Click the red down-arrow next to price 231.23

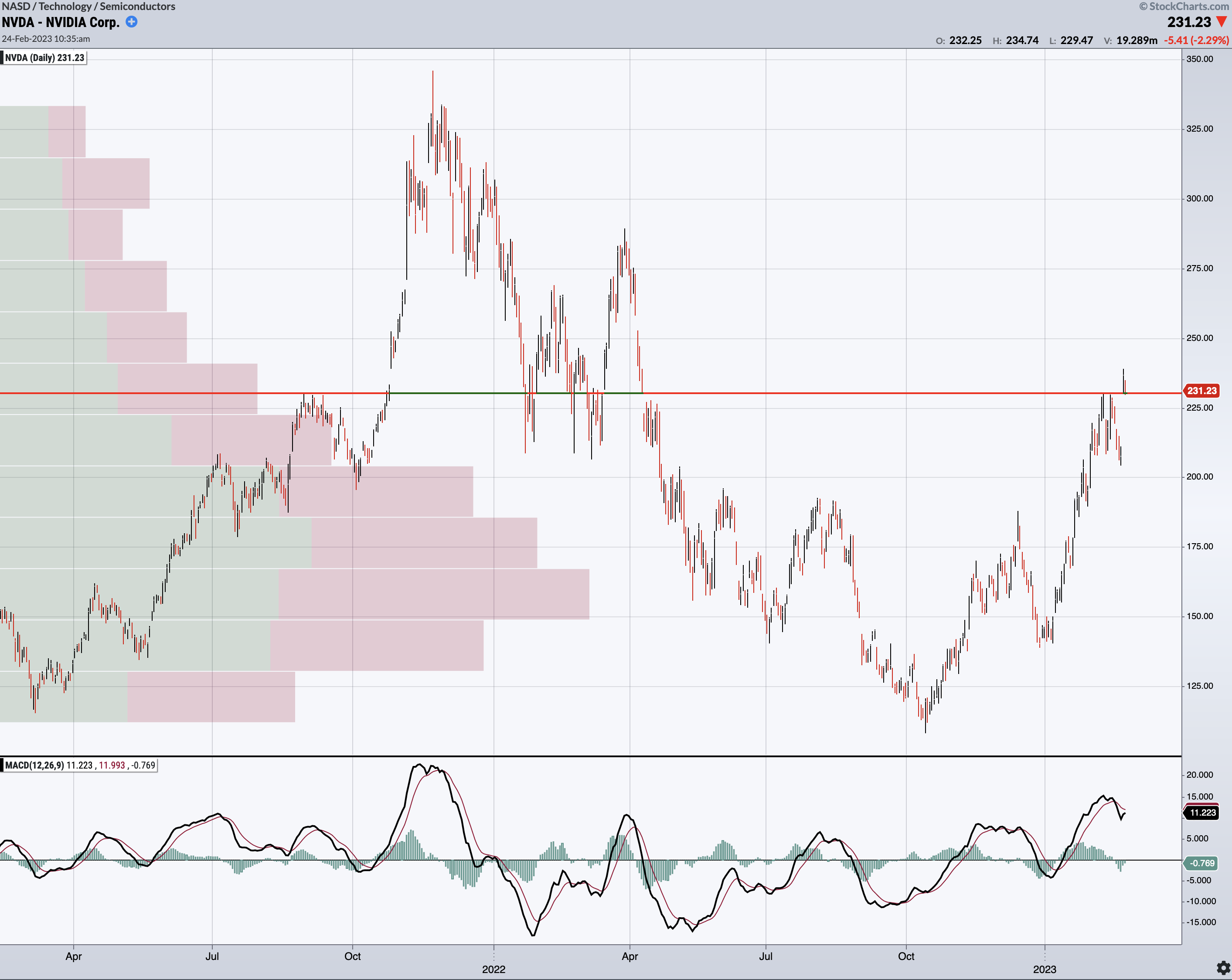pos(1222,22)
